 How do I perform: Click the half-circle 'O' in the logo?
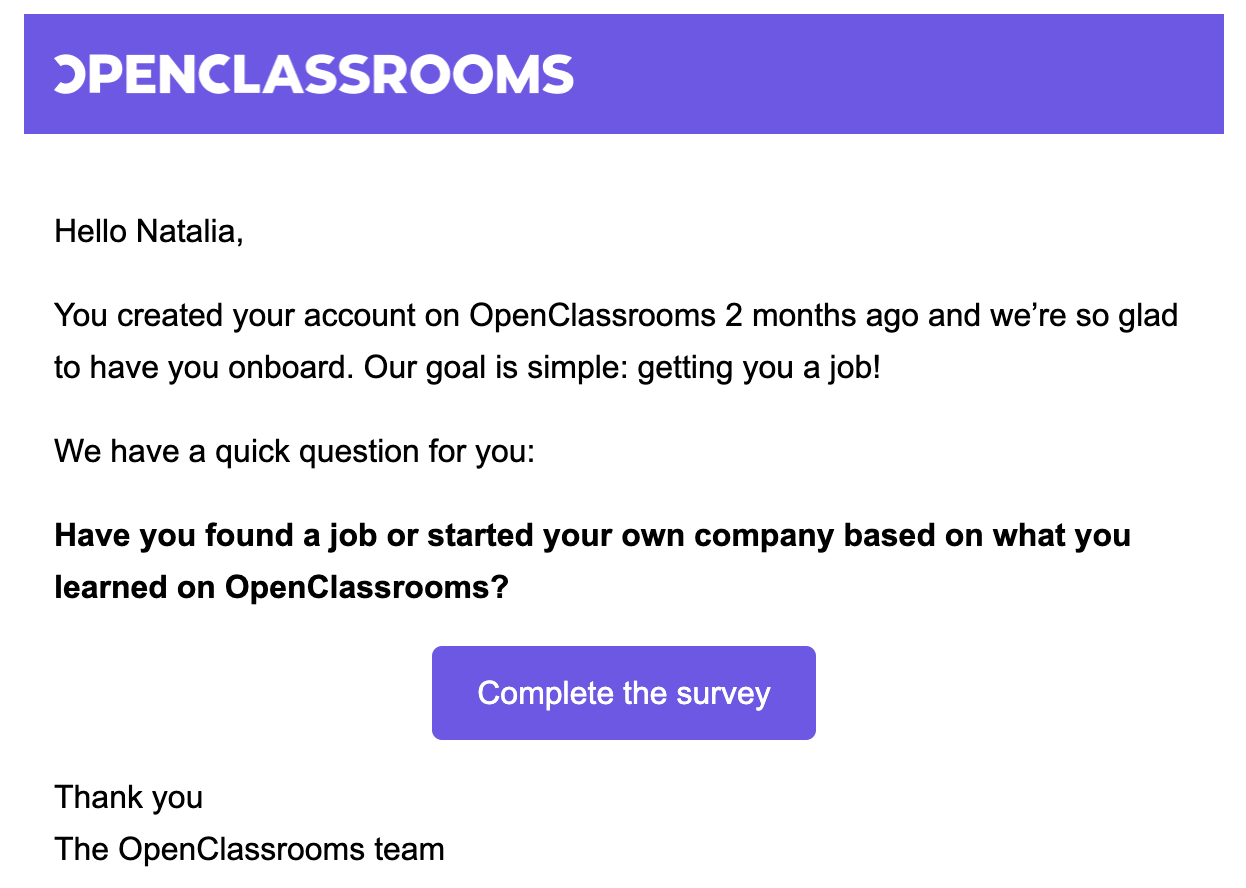pyautogui.click(x=70, y=74)
